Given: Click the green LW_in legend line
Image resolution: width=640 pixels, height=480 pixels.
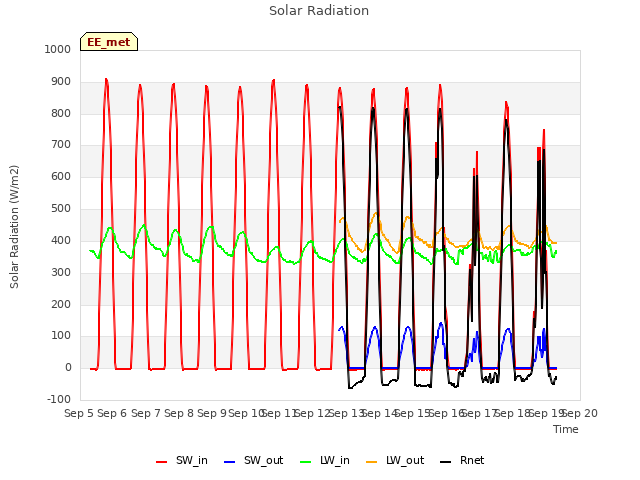Looking at the screenshot, I should click(305, 462).
